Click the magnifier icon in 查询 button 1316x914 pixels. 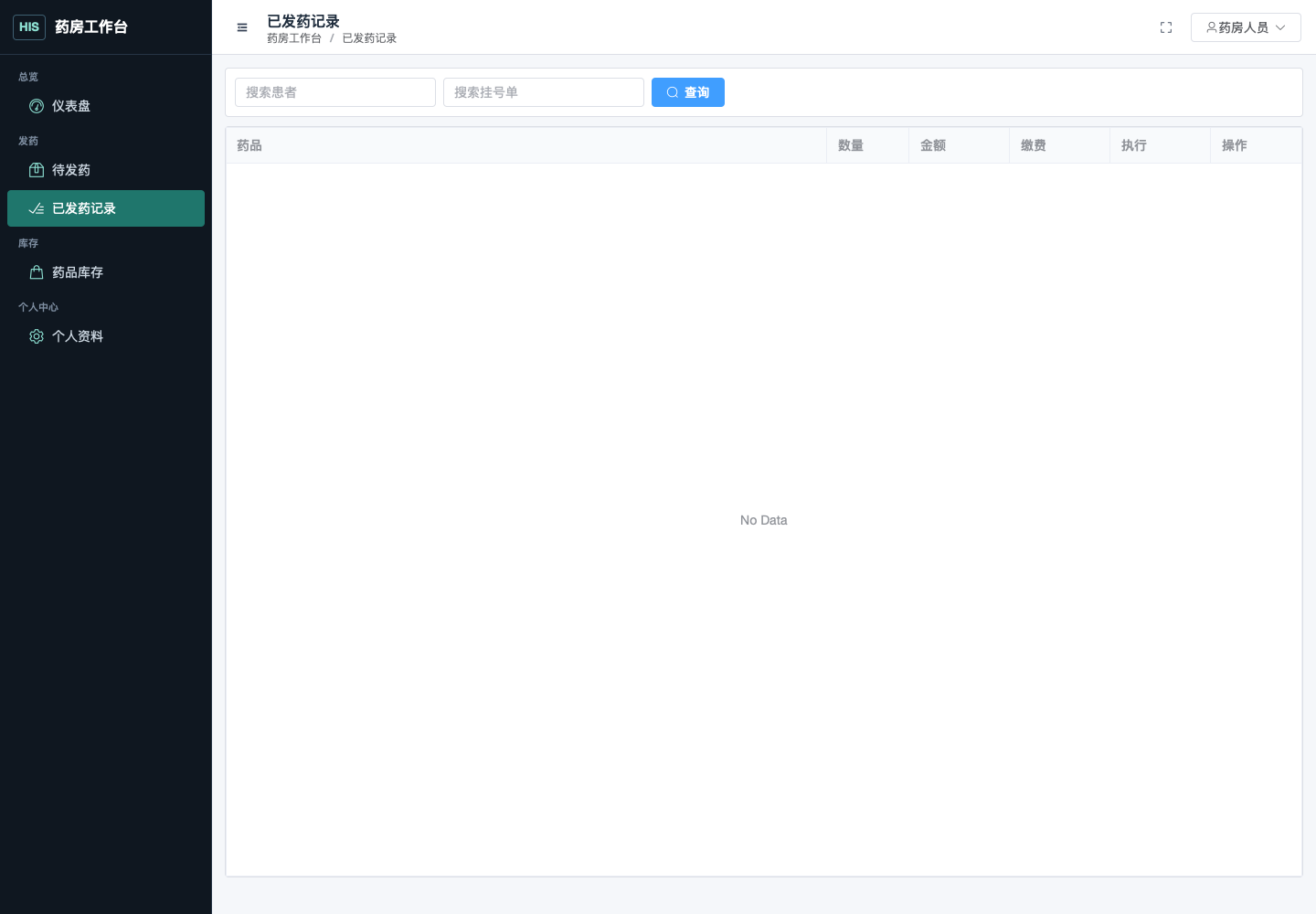(673, 92)
